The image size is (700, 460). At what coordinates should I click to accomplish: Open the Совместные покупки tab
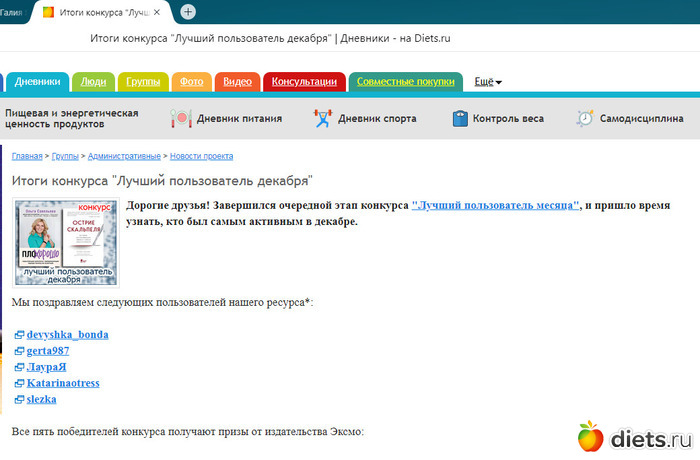point(407,82)
